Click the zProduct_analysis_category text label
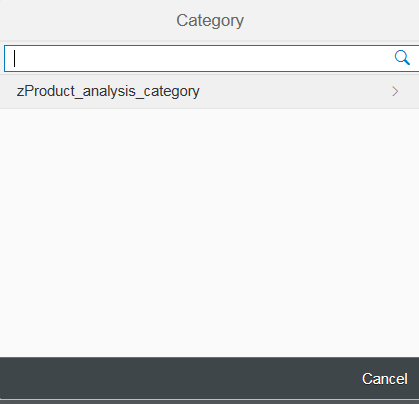Viewport: 419px width, 404px height. tap(108, 91)
